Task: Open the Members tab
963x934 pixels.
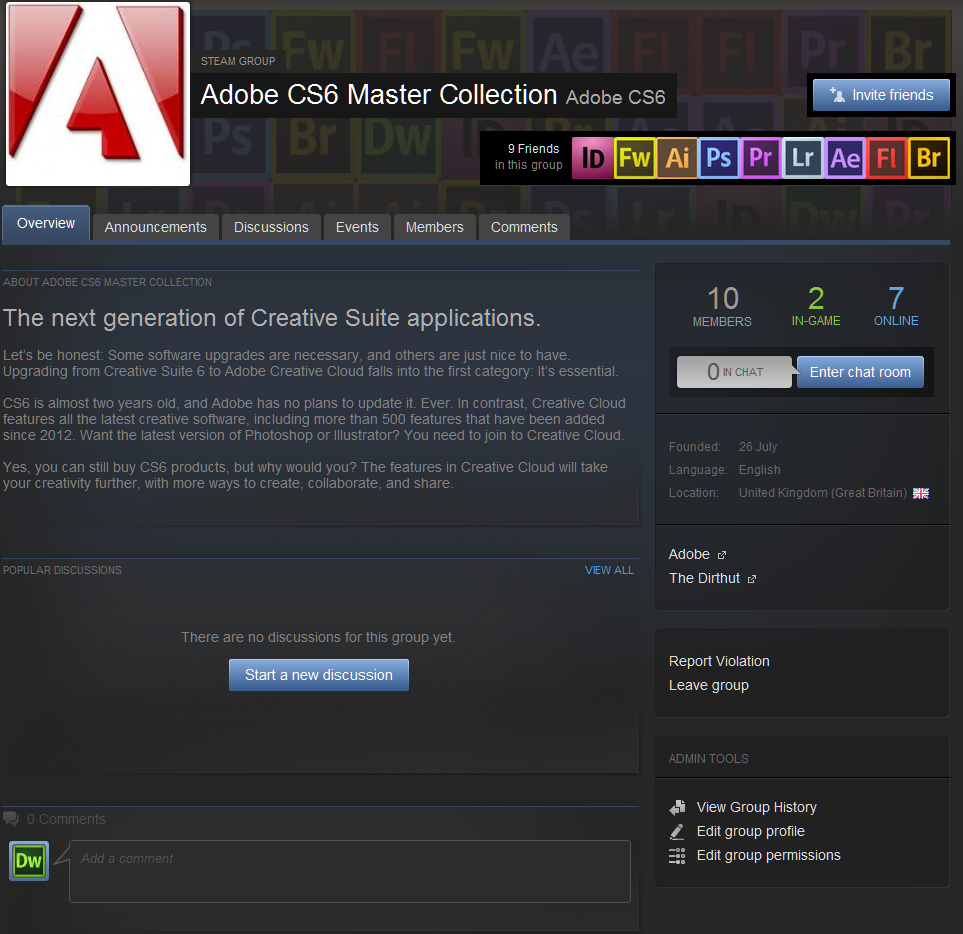Action: [434, 227]
